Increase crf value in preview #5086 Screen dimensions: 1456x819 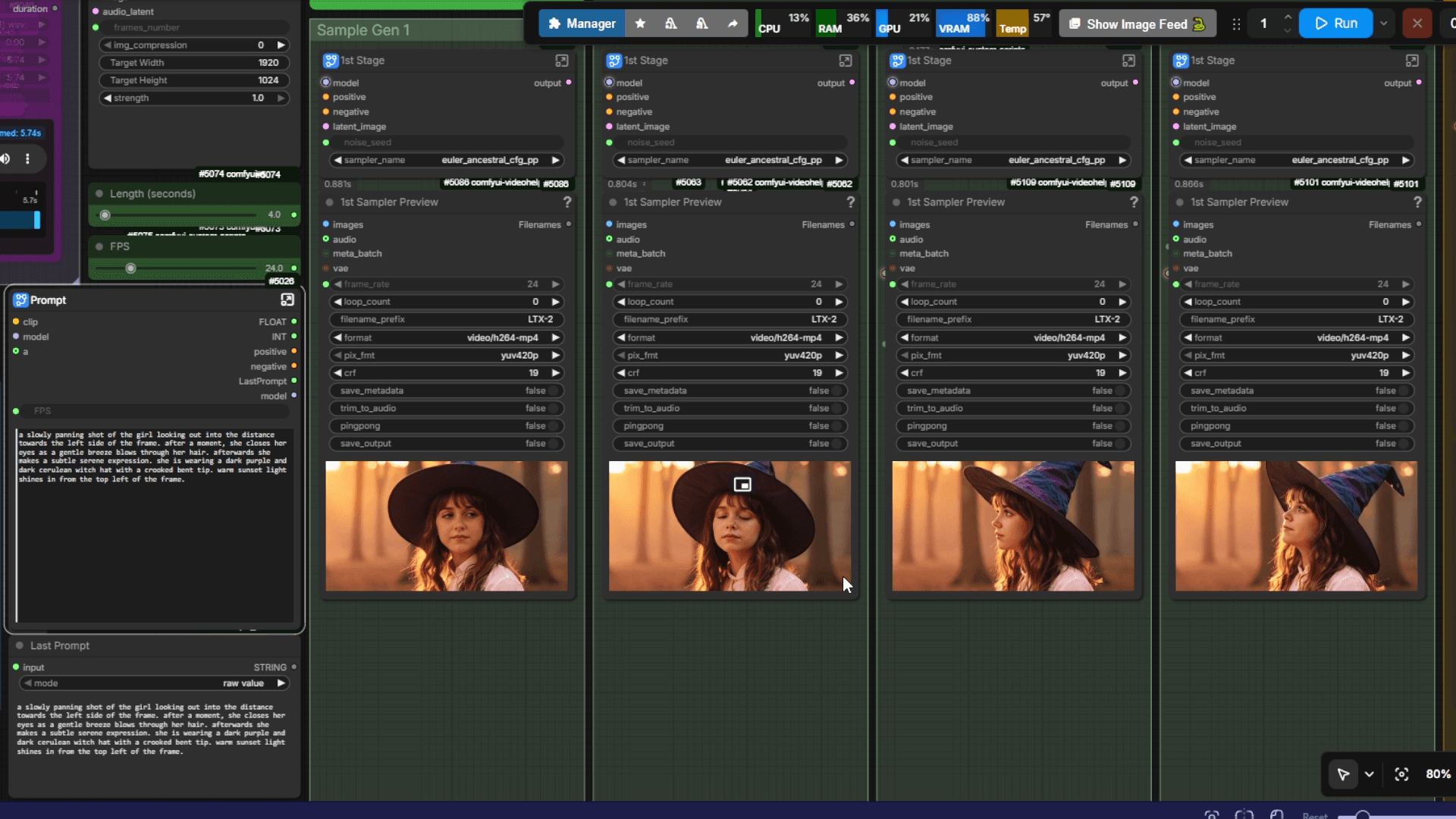556,373
